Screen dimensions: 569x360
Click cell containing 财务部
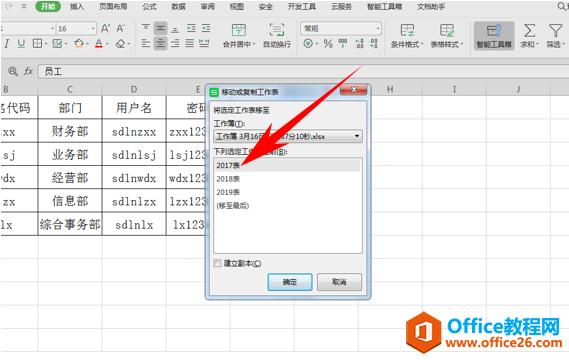click(x=70, y=131)
